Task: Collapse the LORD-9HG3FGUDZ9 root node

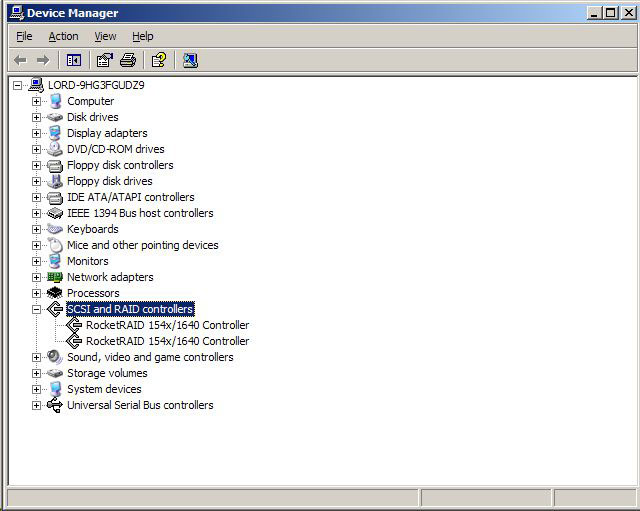Action: [x=17, y=85]
